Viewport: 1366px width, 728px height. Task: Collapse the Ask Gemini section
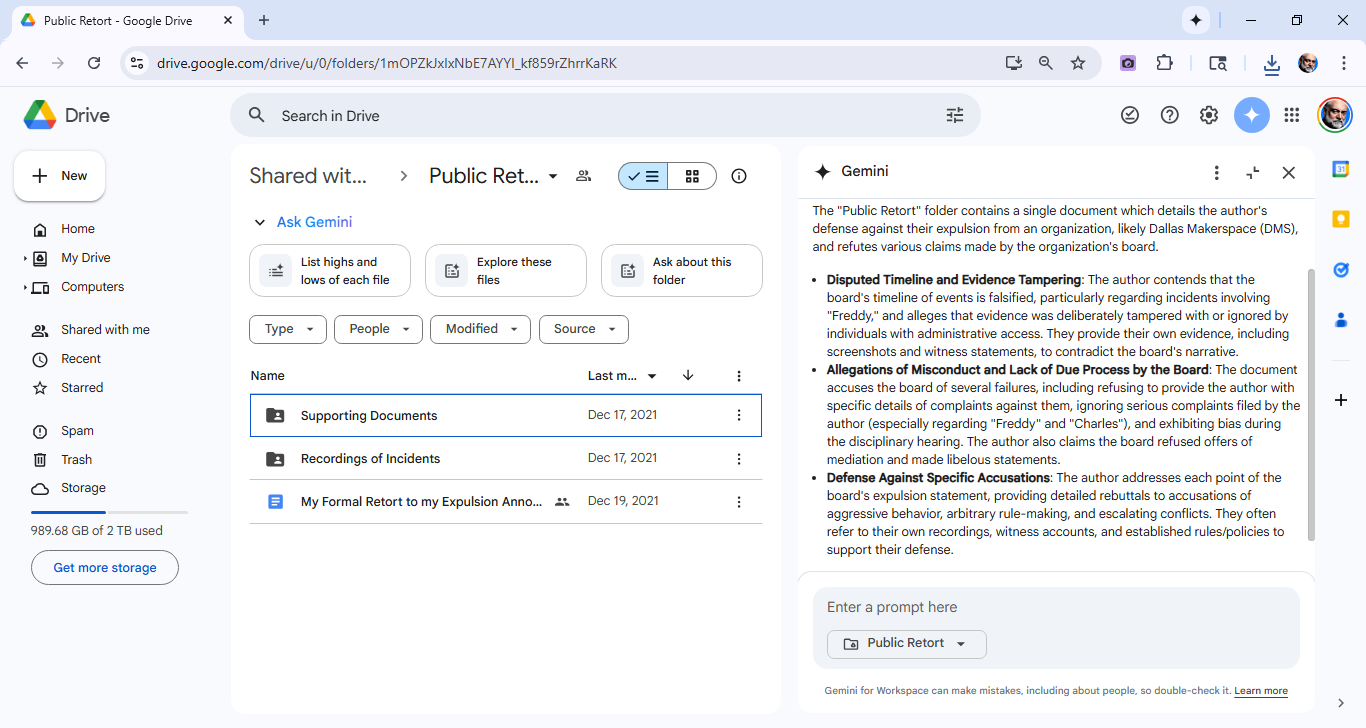pyautogui.click(x=260, y=222)
